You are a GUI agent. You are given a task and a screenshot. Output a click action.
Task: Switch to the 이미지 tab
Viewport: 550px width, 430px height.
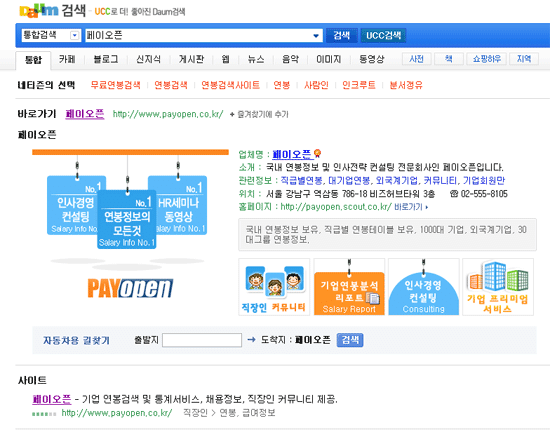tap(329, 59)
